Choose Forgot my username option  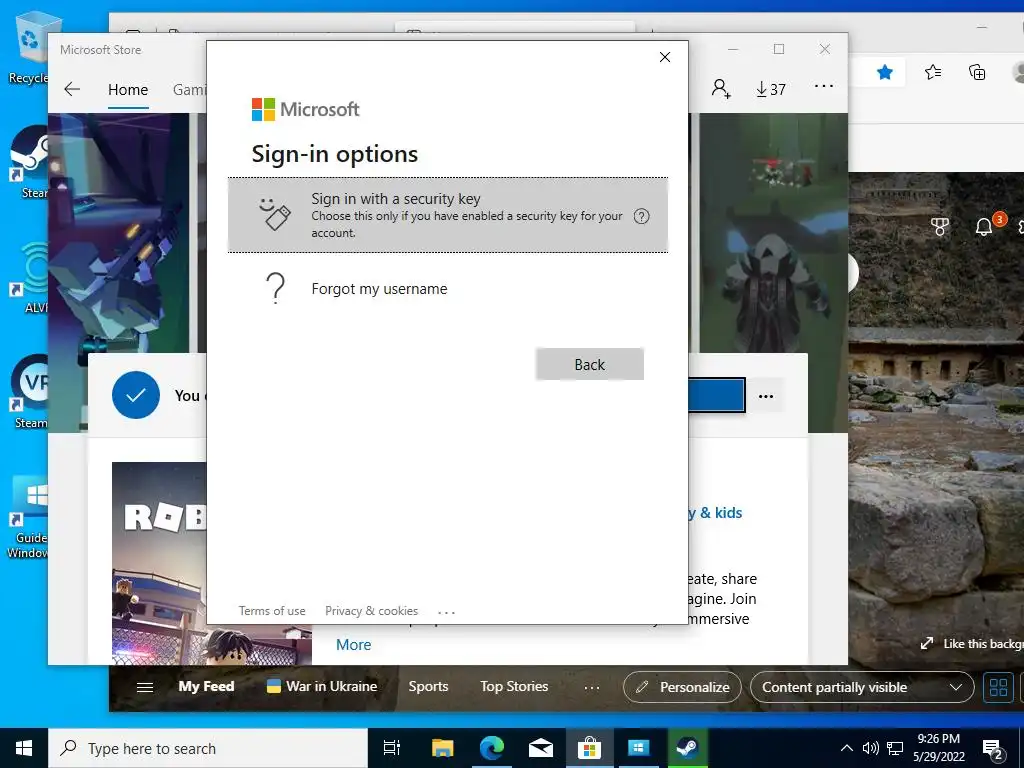448,289
